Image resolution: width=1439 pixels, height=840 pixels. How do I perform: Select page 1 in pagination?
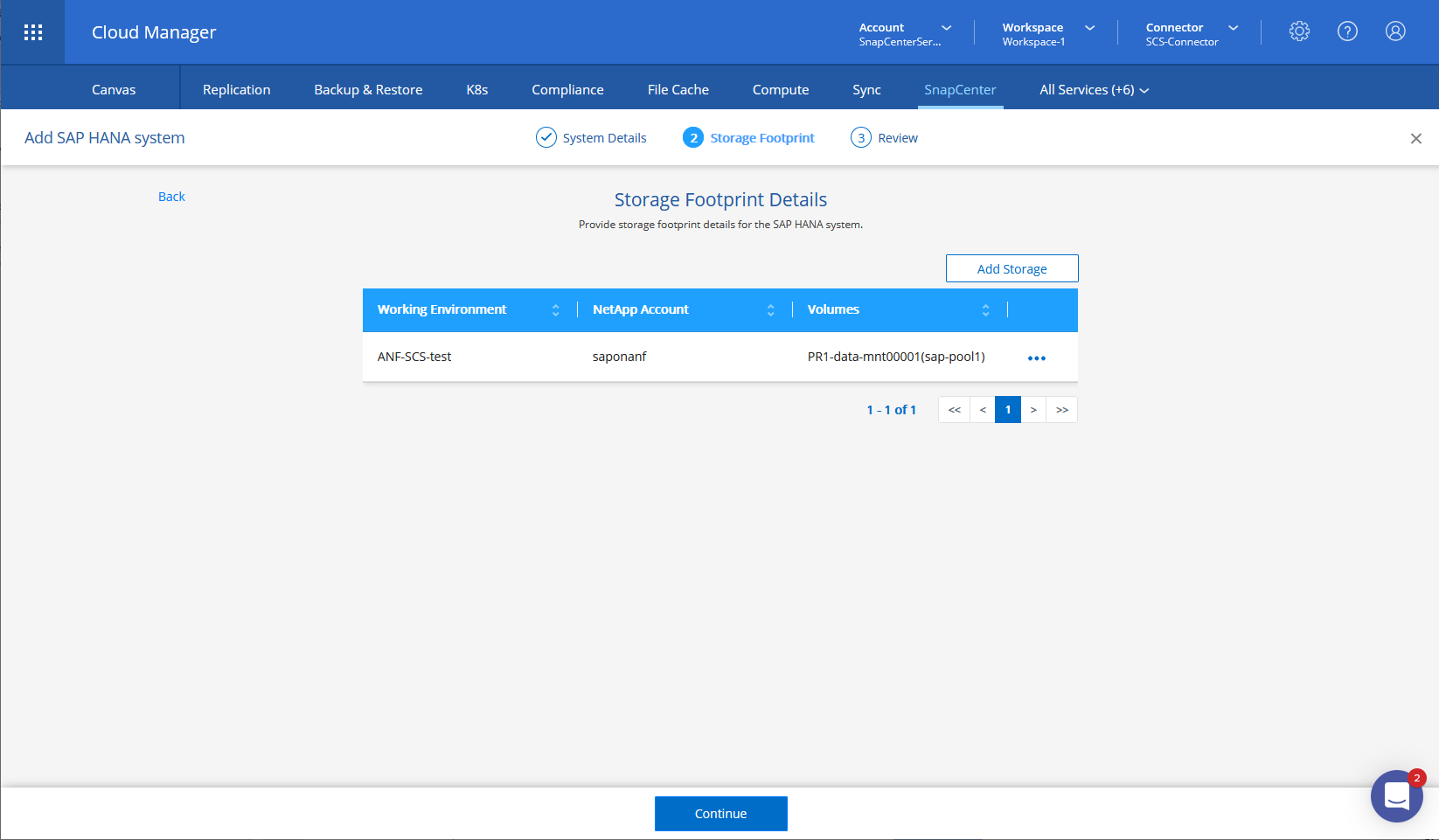[x=1008, y=410]
